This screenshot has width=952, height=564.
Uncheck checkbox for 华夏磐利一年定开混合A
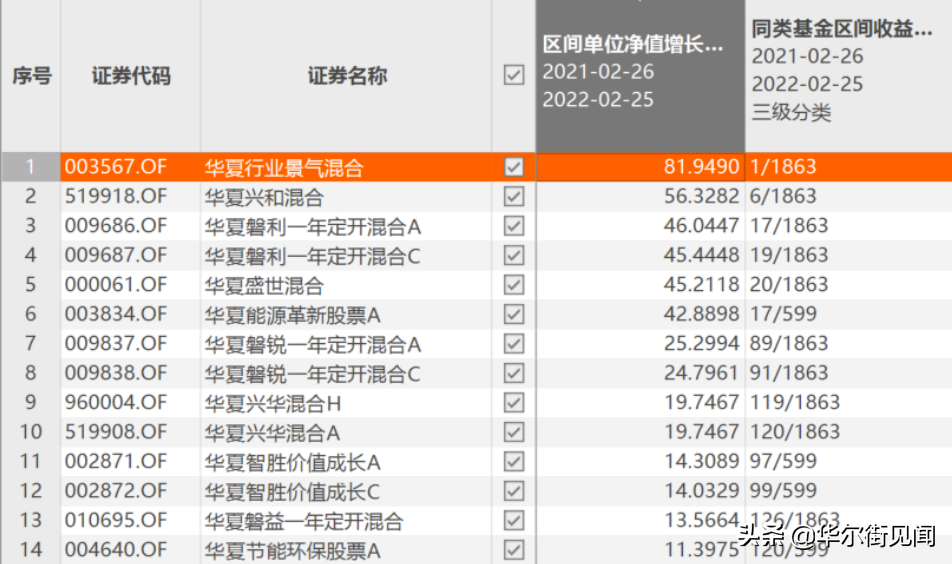[514, 226]
